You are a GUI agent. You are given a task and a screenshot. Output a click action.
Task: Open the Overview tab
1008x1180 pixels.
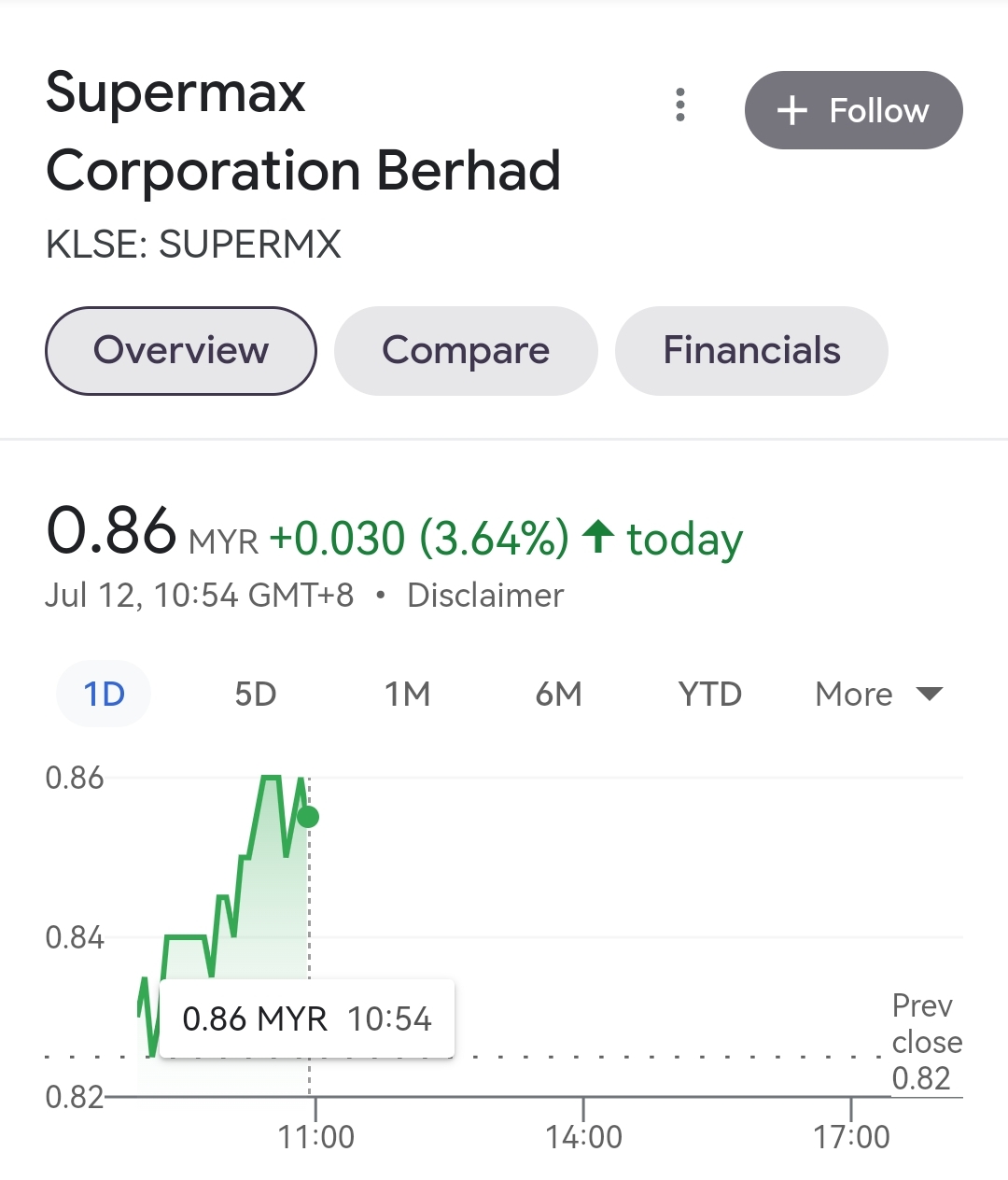(181, 351)
